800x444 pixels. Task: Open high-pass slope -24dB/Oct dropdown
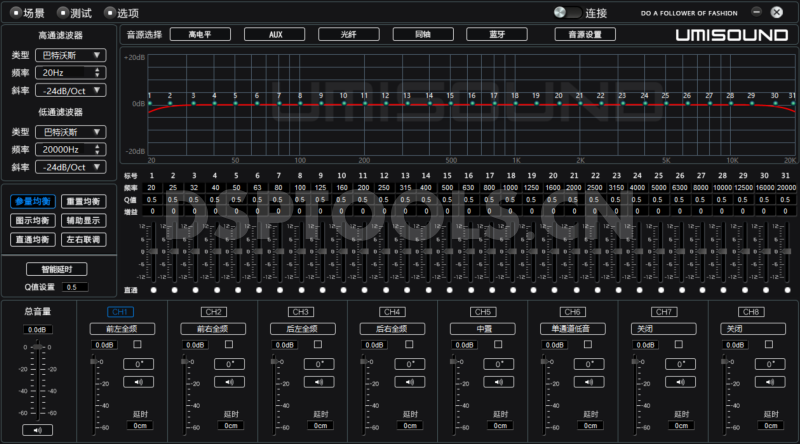(x=70, y=91)
